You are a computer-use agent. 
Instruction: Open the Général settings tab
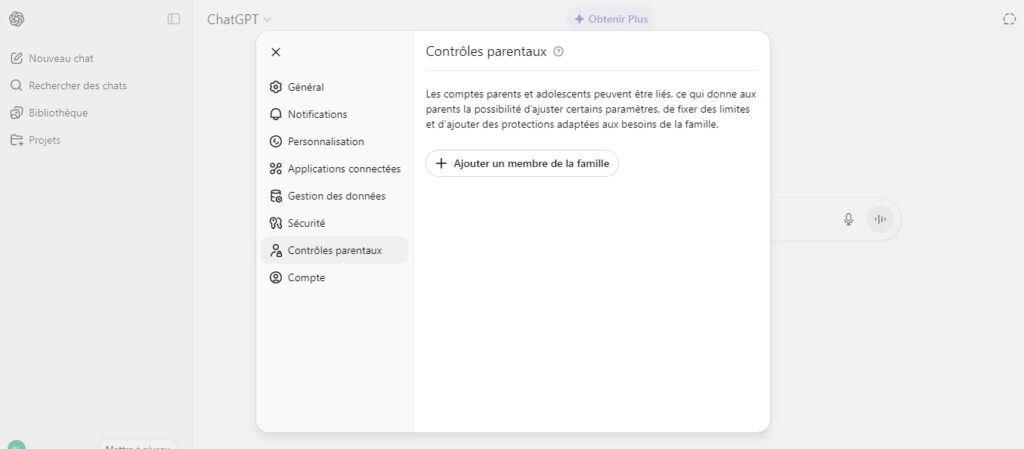305,87
